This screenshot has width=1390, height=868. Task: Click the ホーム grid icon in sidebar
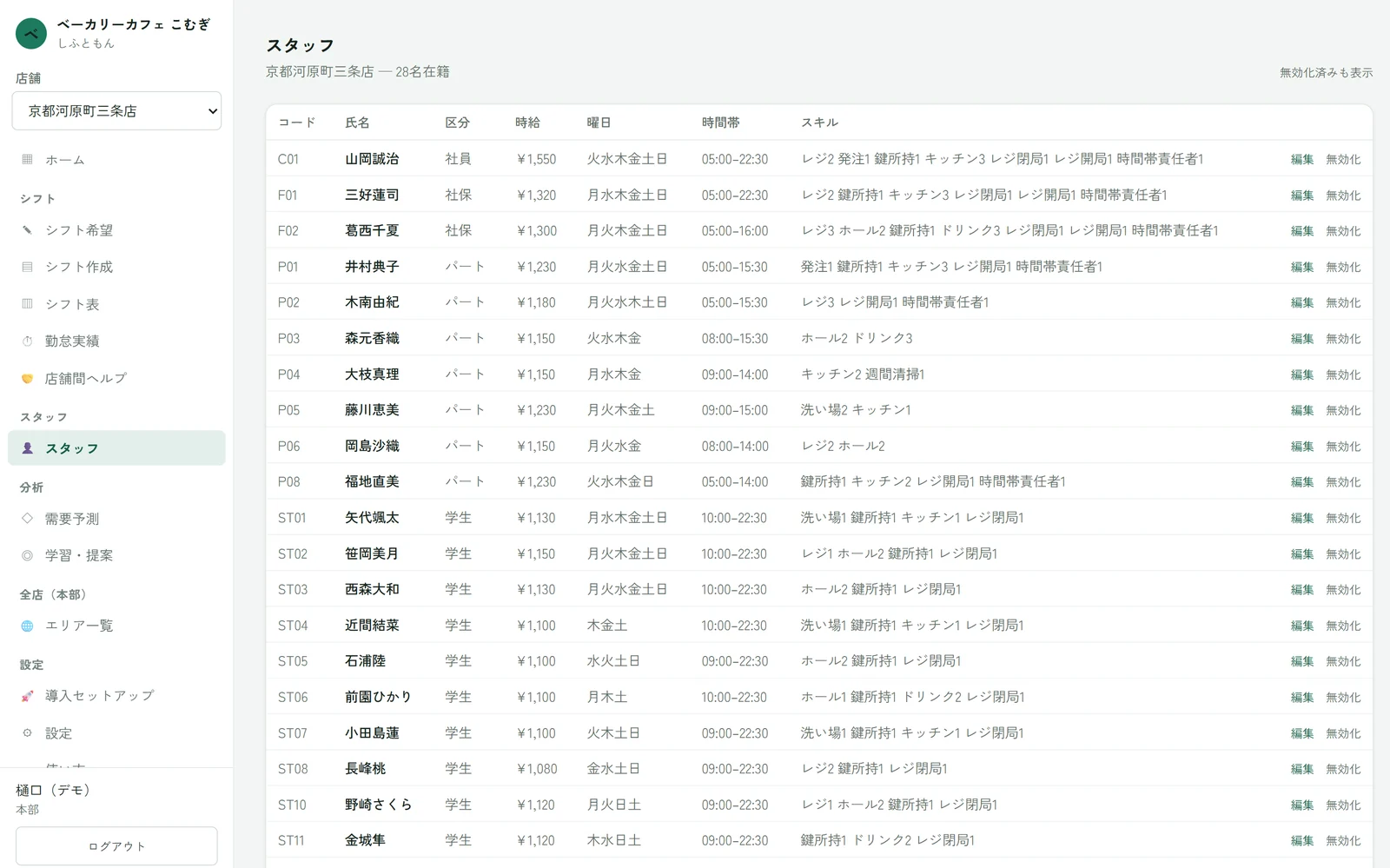point(27,160)
